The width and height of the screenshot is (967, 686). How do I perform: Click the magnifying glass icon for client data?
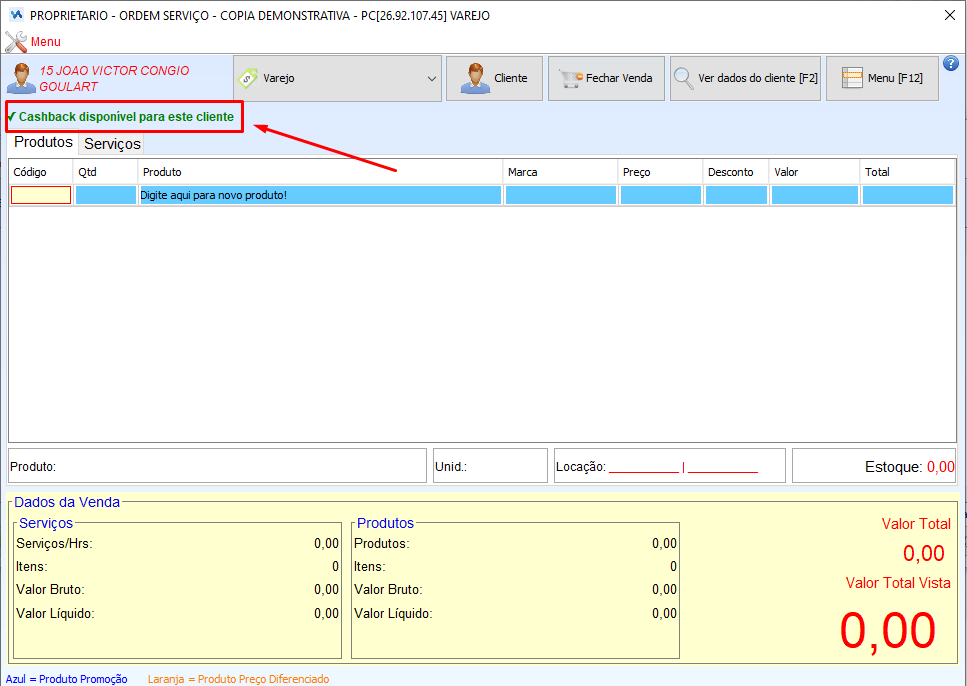click(x=684, y=78)
